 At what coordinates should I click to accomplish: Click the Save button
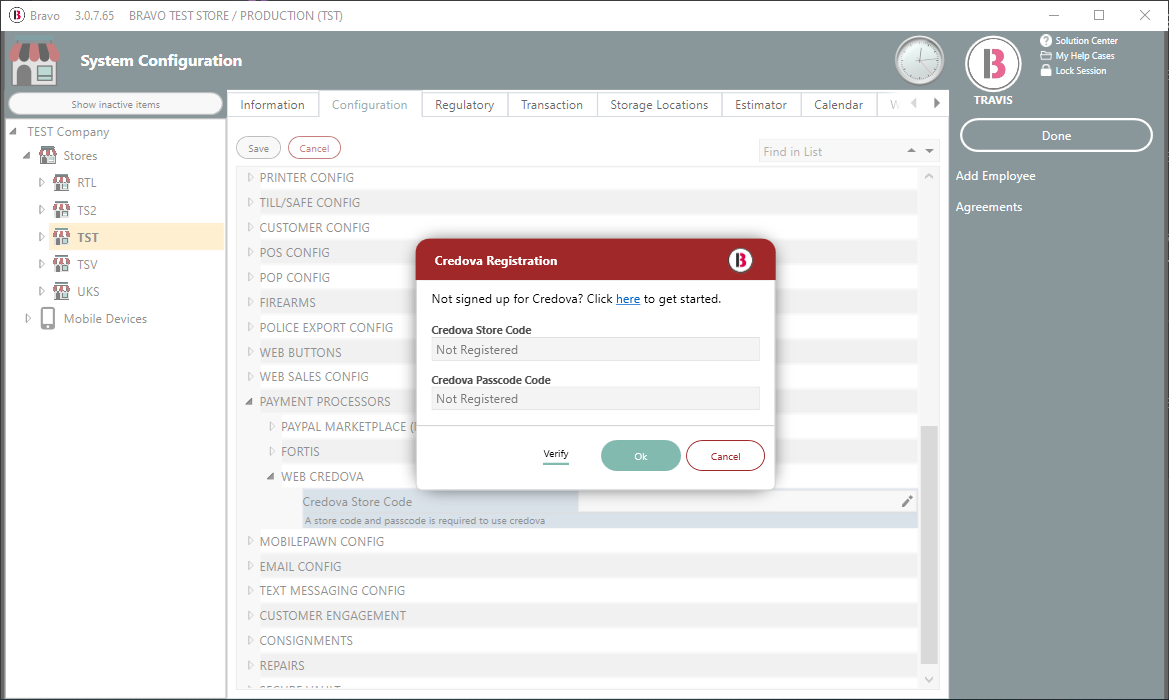[259, 148]
